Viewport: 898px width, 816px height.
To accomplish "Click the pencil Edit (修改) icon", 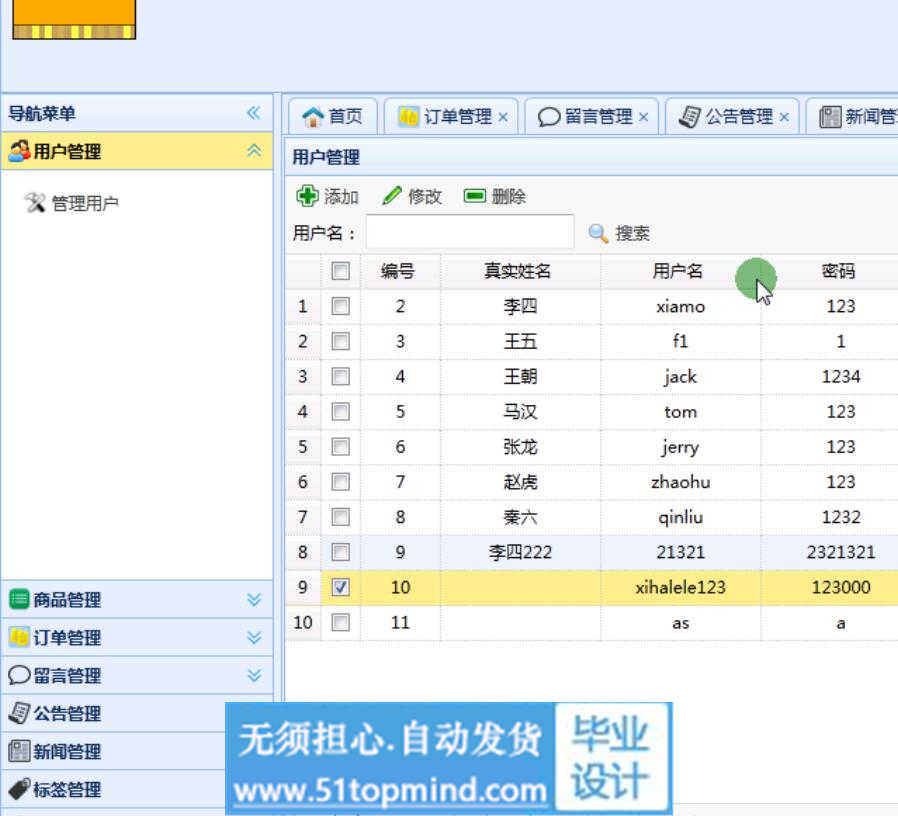I will click(392, 196).
